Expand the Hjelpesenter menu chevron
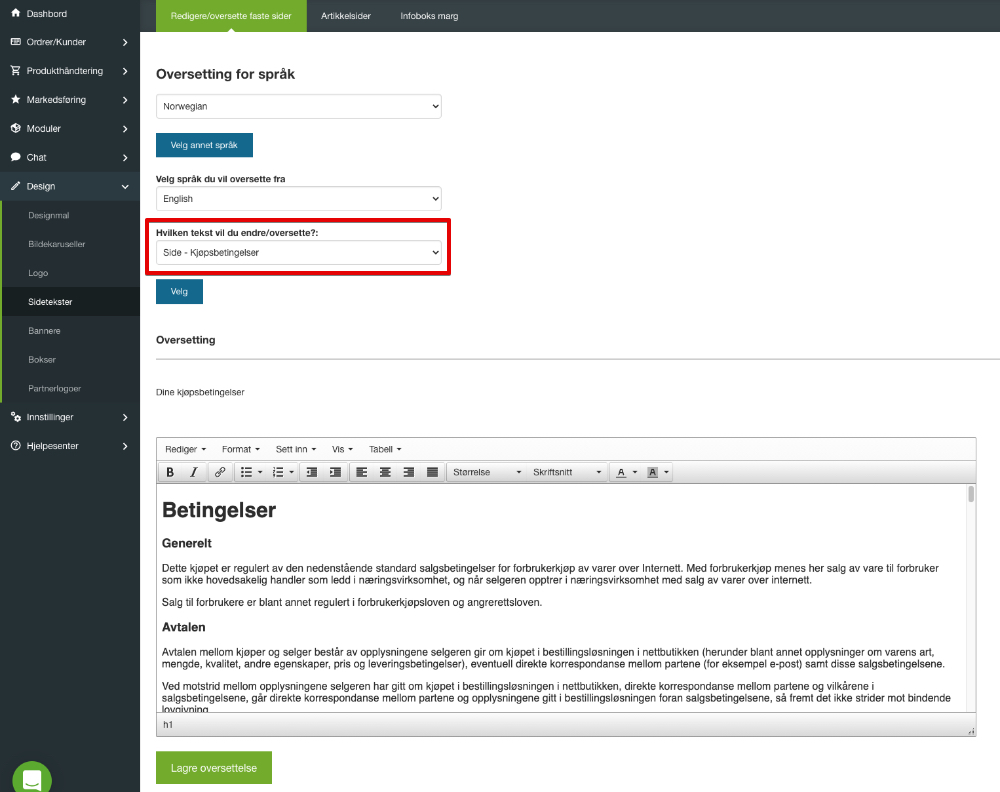 (125, 446)
